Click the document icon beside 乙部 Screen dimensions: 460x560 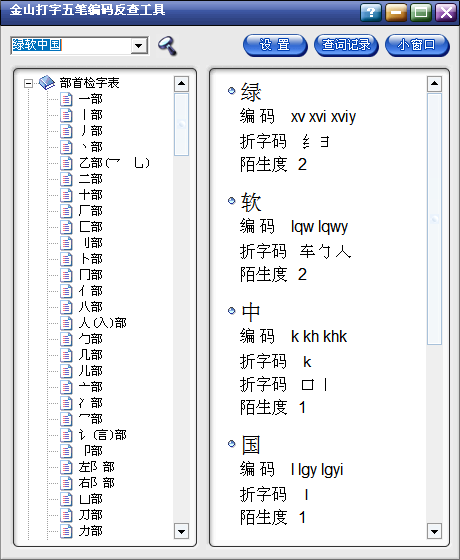pyautogui.click(x=66, y=163)
